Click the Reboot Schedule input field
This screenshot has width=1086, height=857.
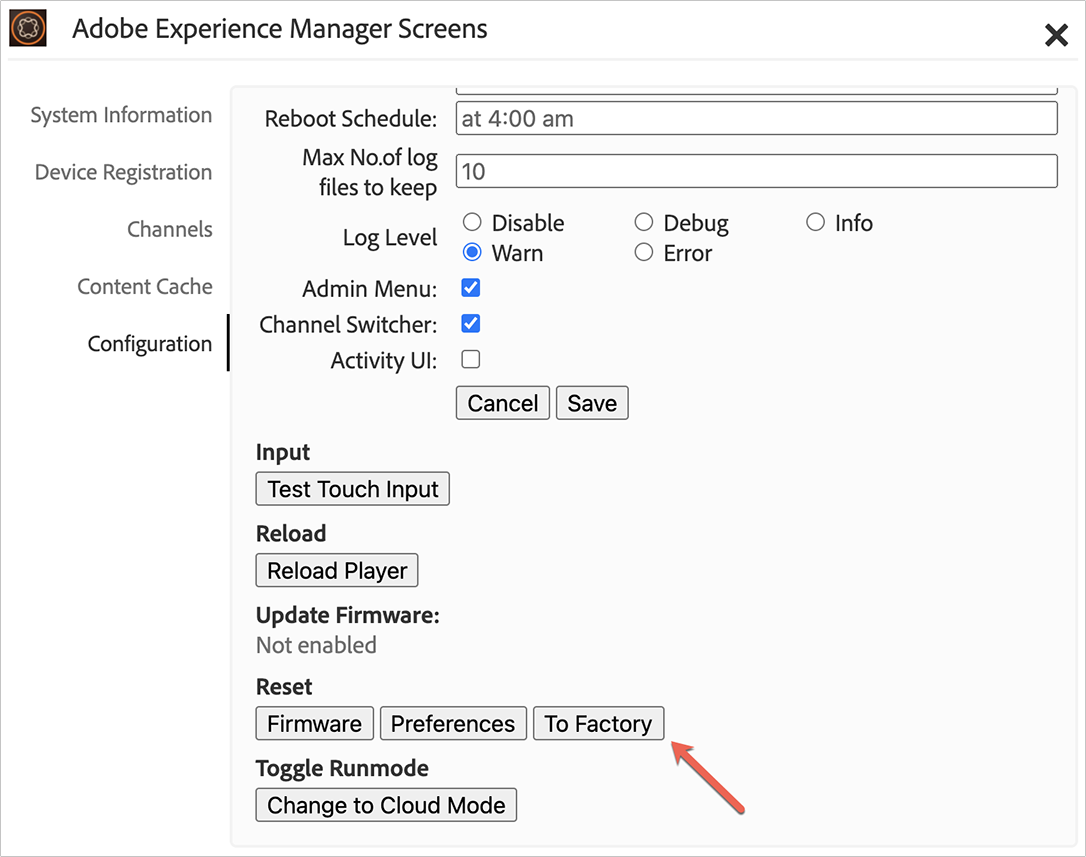pos(756,118)
